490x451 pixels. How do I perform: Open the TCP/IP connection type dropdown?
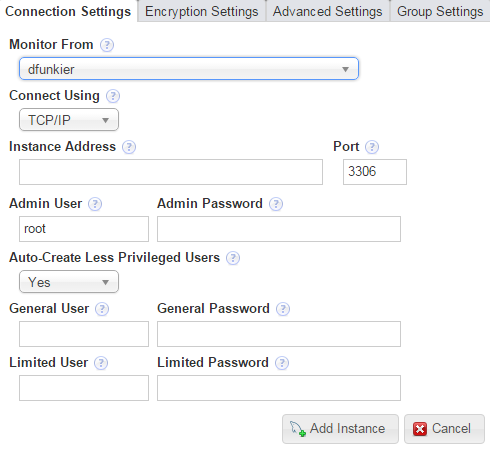click(x=69, y=120)
